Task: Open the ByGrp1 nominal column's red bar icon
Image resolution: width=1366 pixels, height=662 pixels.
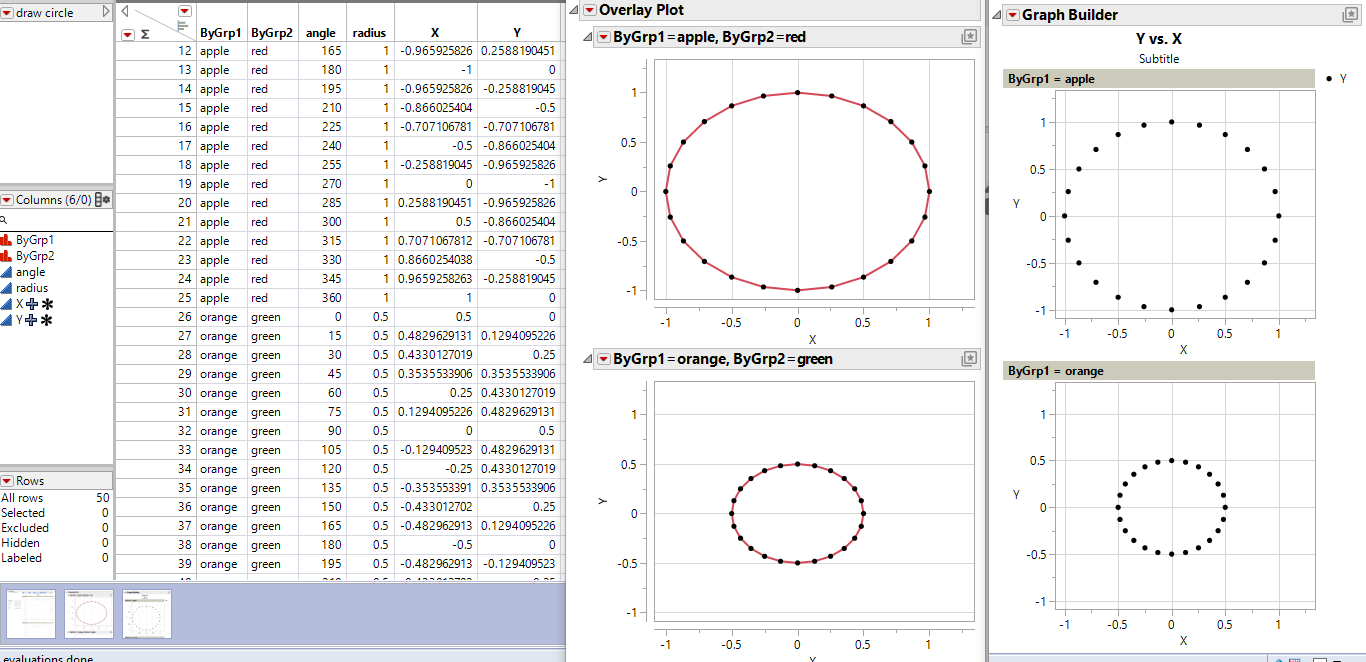Action: (7, 240)
